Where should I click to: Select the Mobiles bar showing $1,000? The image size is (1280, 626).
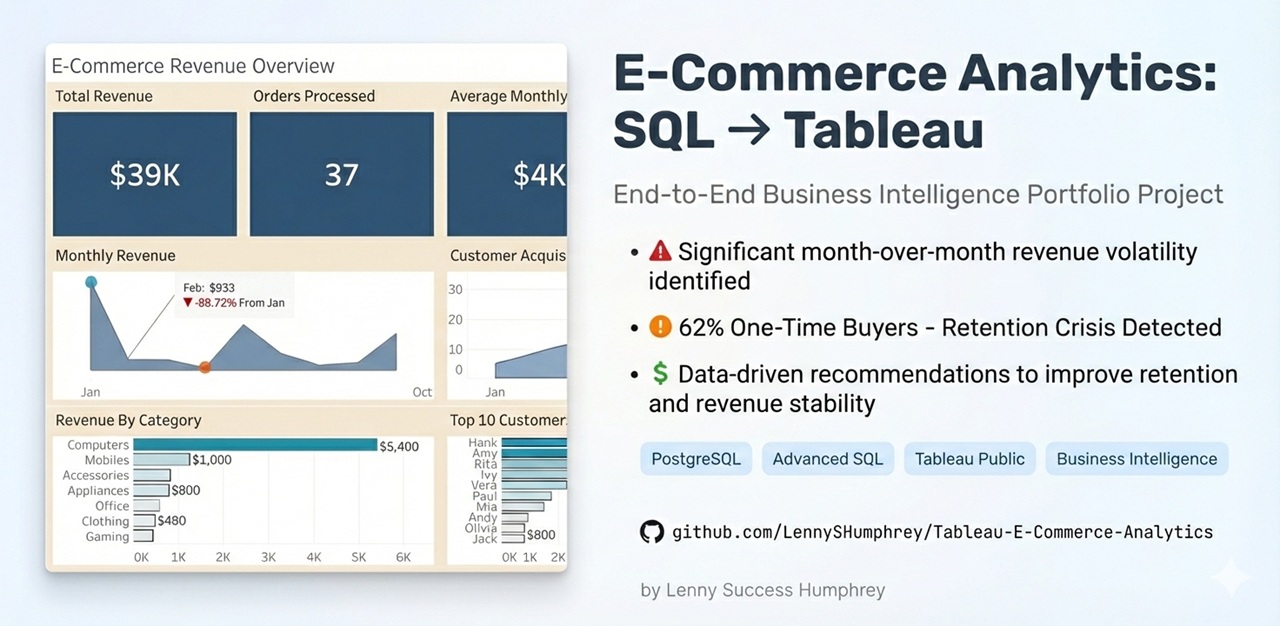point(161,460)
